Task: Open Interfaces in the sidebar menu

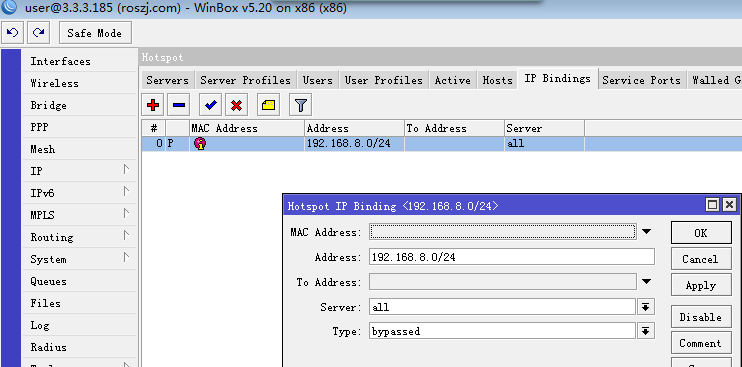Action: (x=80, y=61)
